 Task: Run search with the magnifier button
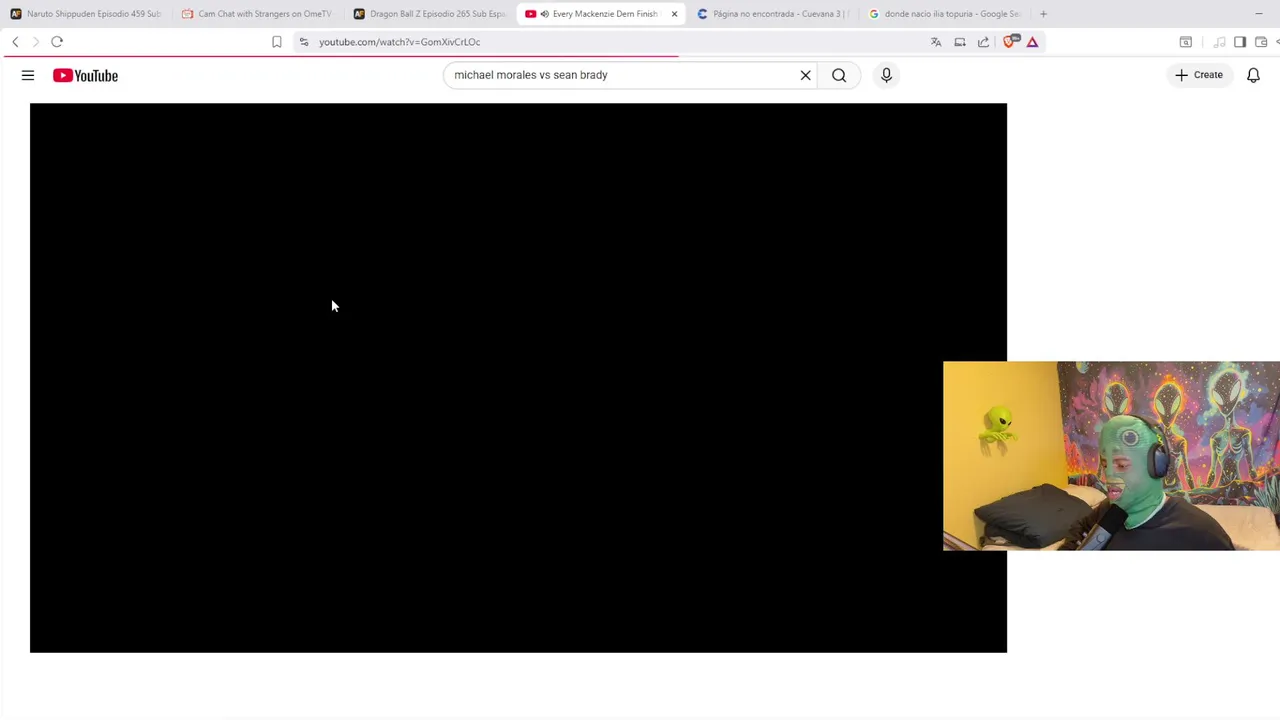[839, 75]
